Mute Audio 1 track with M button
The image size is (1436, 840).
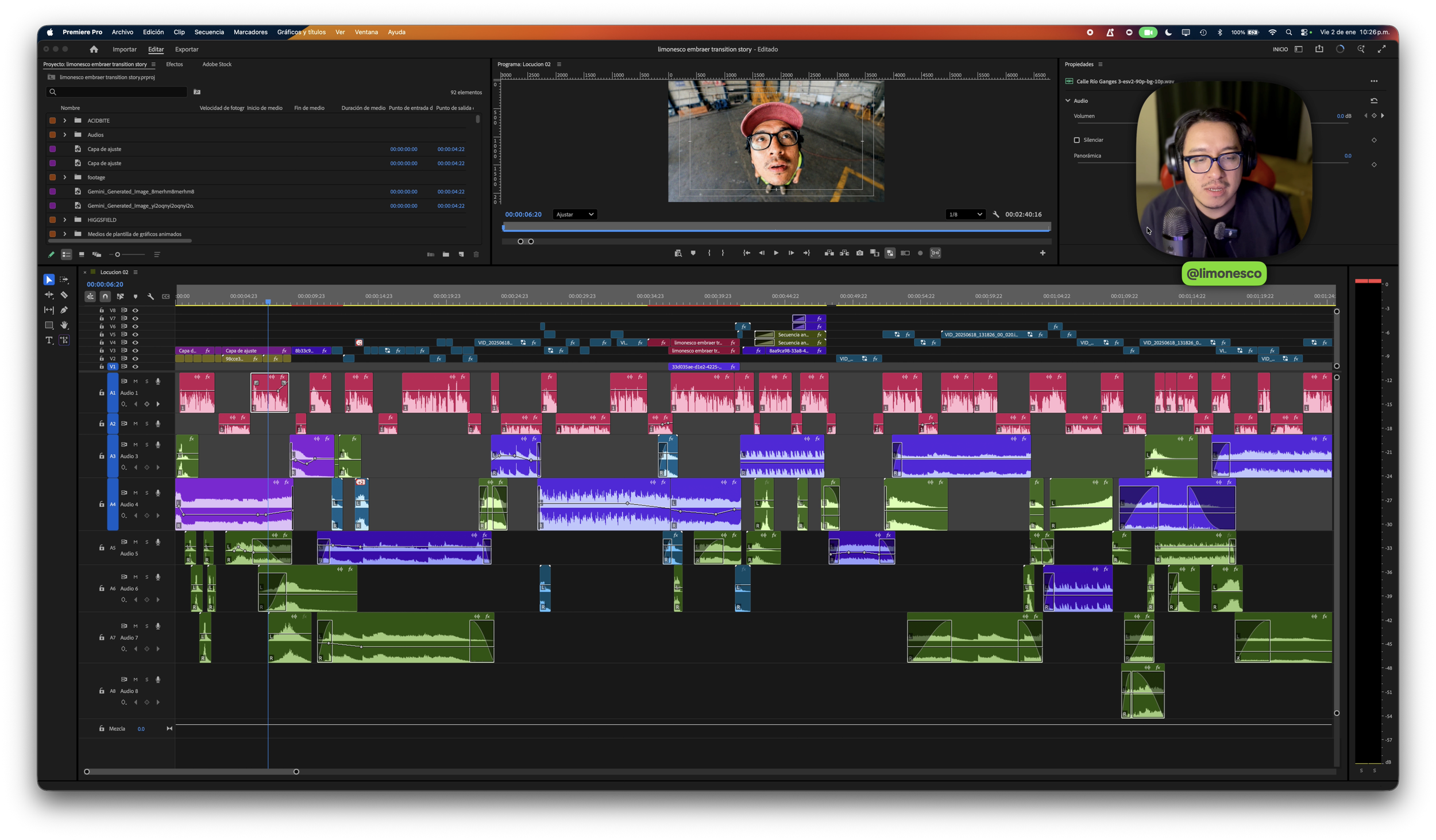pos(136,381)
